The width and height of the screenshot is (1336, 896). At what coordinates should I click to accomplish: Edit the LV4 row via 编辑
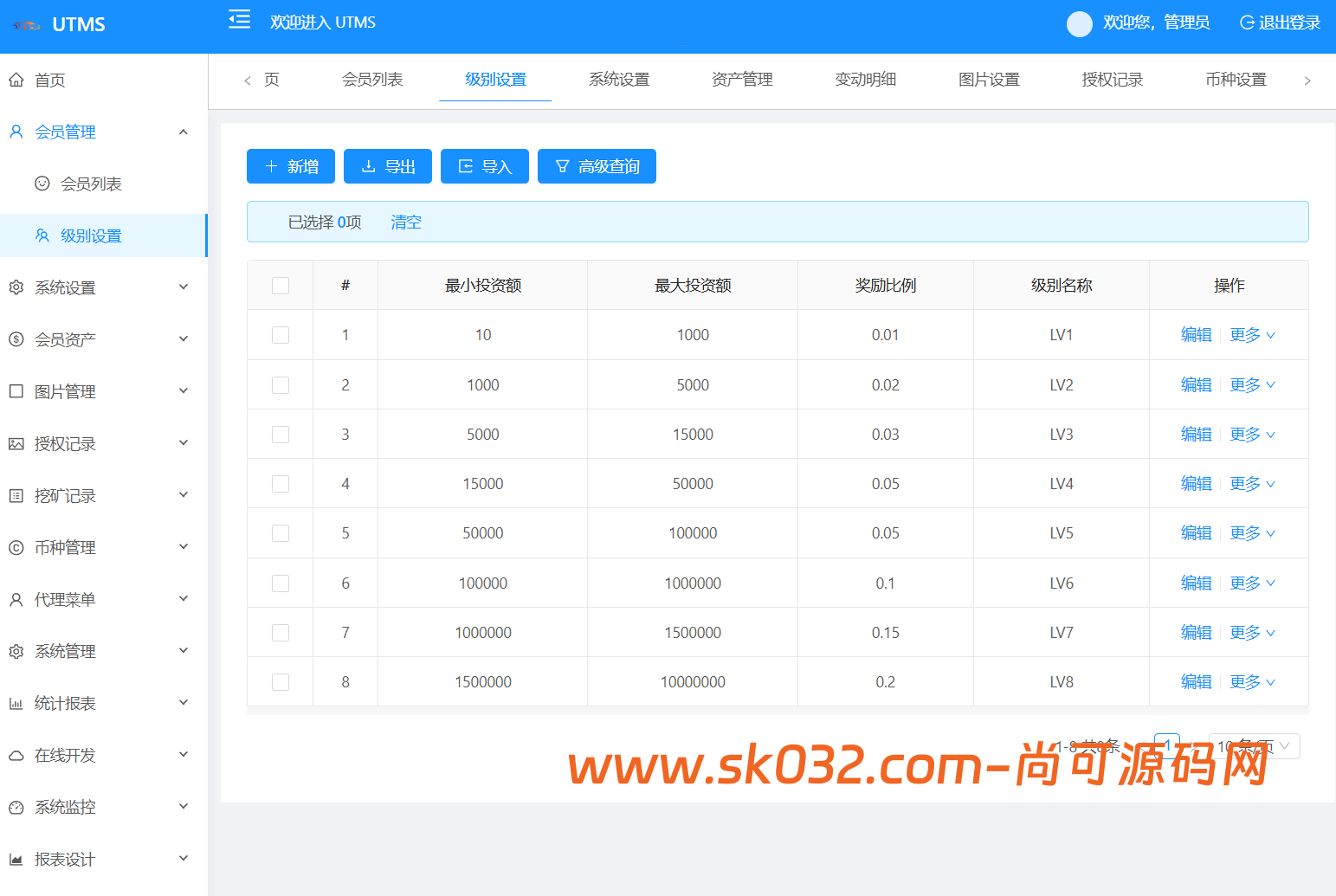pos(1196,484)
